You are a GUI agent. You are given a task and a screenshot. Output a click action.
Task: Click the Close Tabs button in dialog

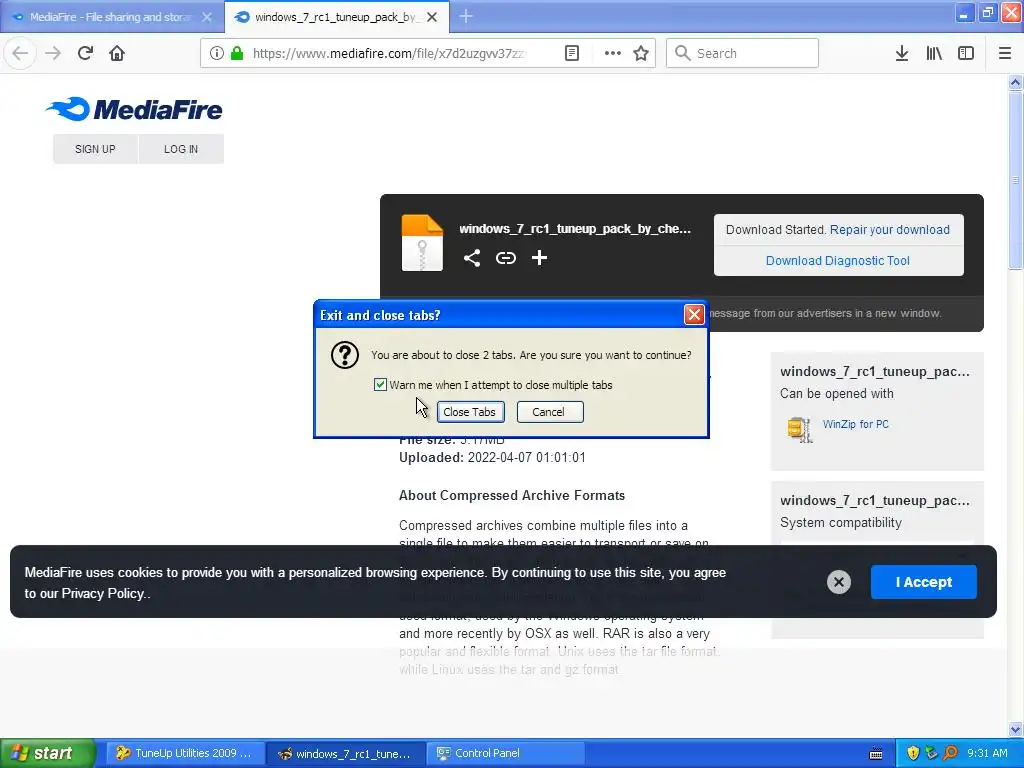click(x=470, y=412)
